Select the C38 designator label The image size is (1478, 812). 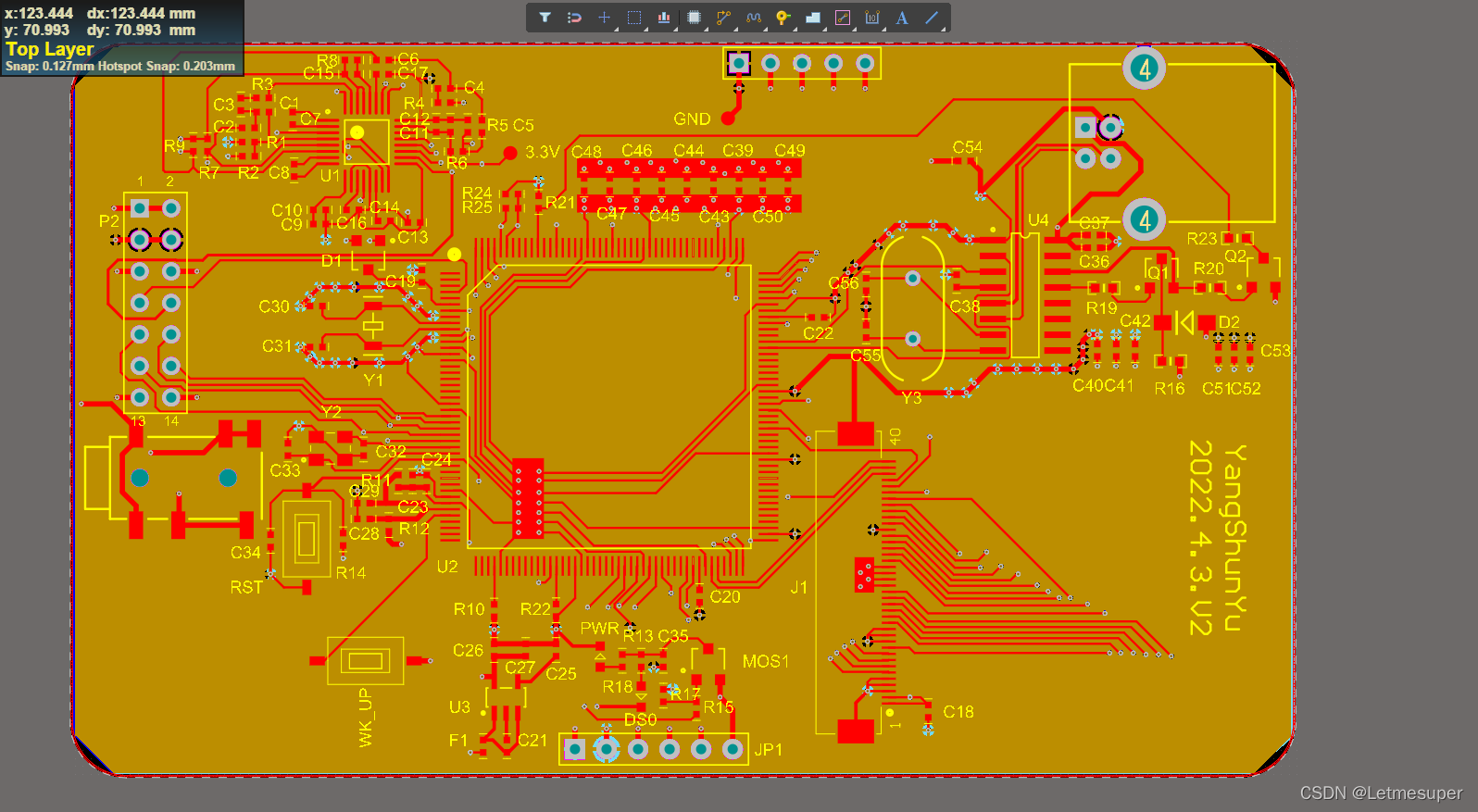point(965,306)
